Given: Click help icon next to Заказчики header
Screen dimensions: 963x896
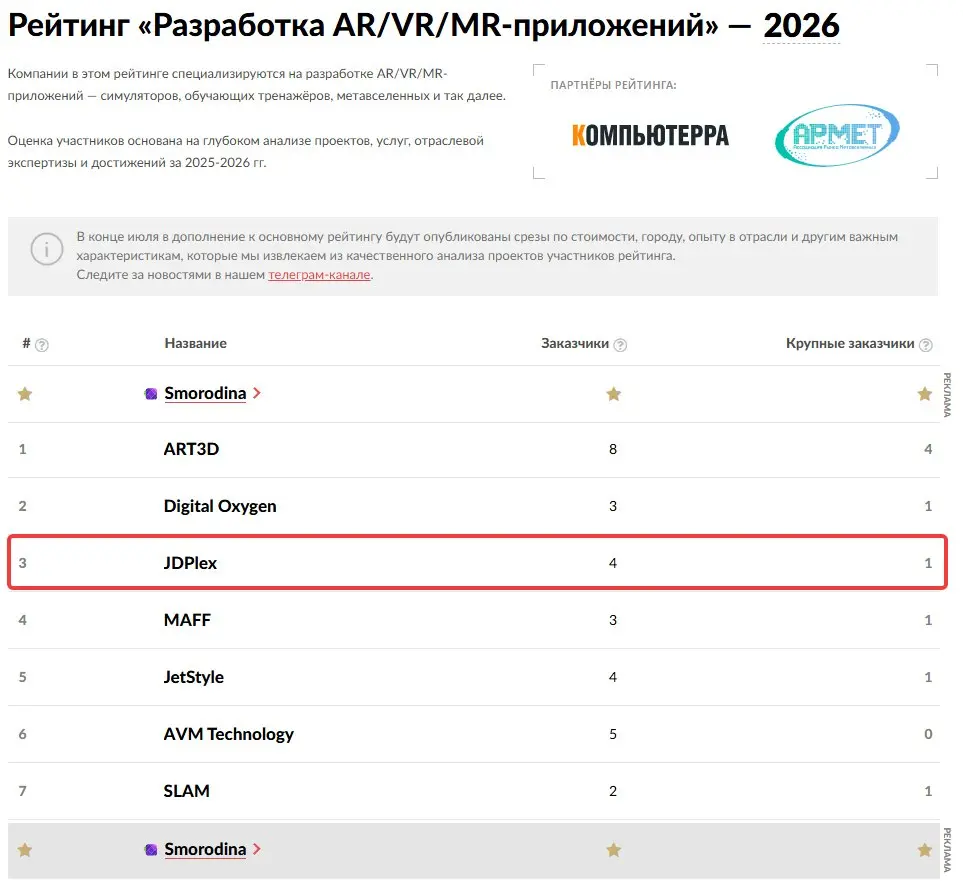Looking at the screenshot, I should 620,345.
